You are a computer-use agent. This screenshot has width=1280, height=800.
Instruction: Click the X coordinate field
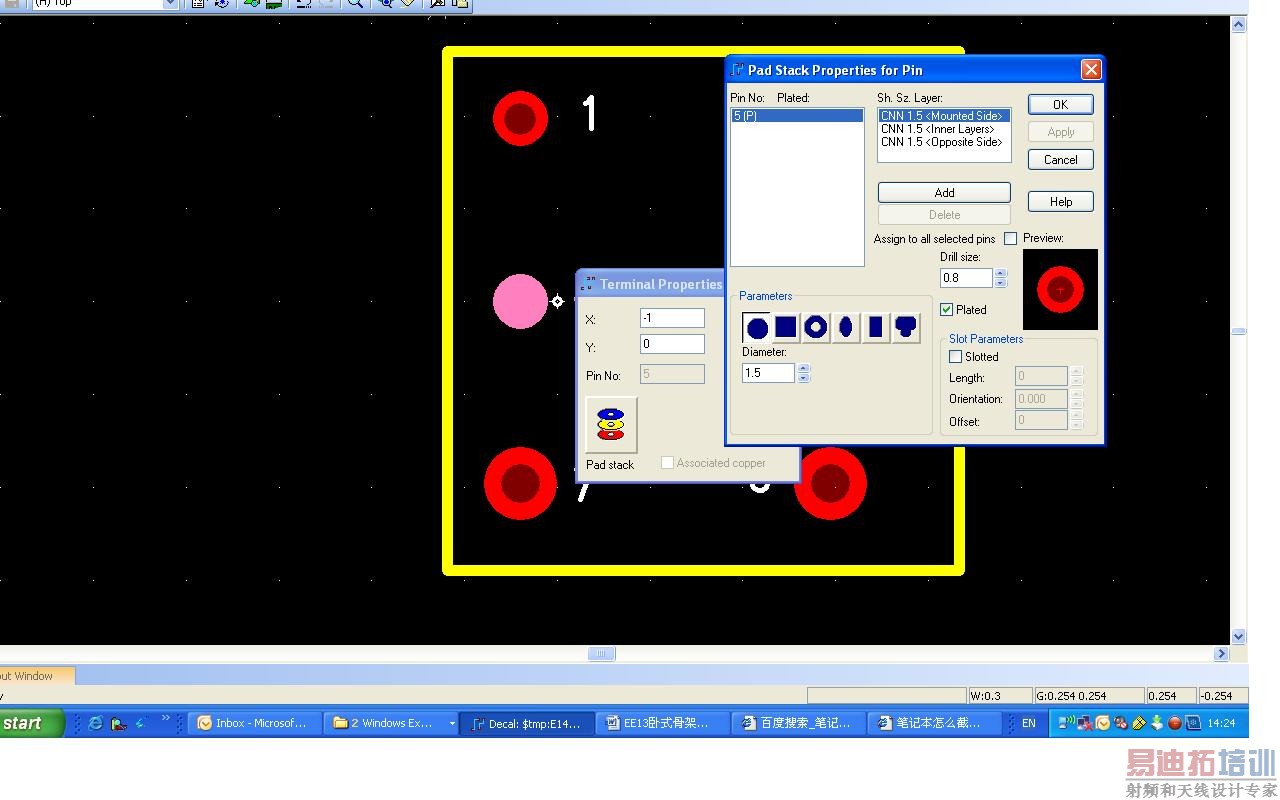(672, 318)
